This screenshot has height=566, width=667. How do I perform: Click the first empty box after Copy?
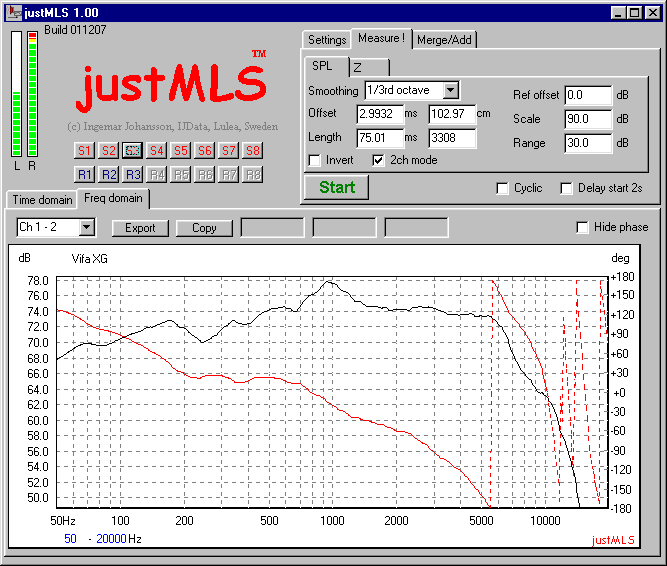(x=272, y=228)
